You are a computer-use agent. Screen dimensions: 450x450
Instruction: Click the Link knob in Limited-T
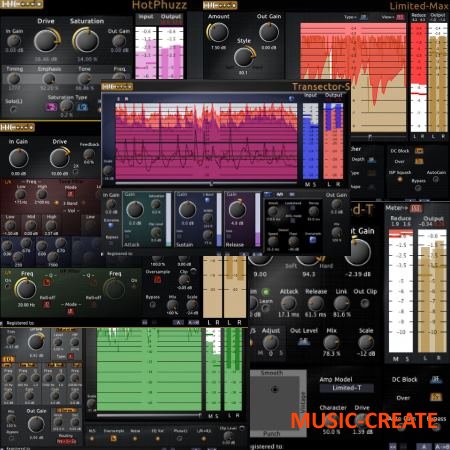click(342, 303)
